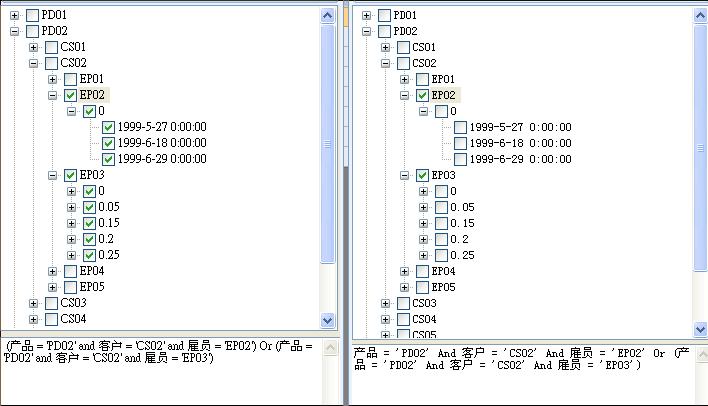Uncheck the EP02 checkbox in left tree
Image resolution: width=708 pixels, height=406 pixels.
70,95
